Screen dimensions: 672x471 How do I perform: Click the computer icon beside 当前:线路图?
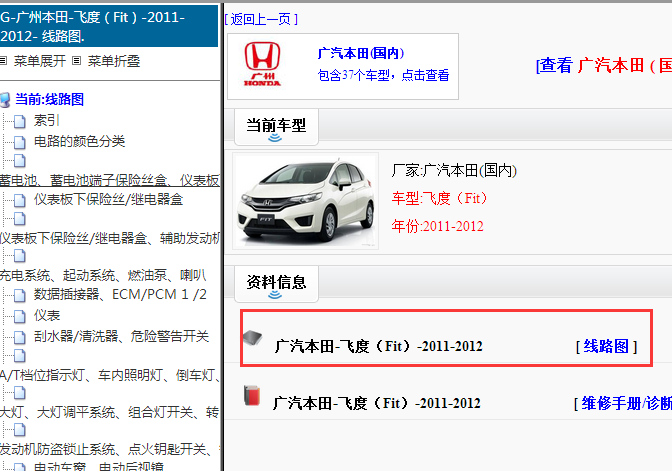tap(5, 100)
